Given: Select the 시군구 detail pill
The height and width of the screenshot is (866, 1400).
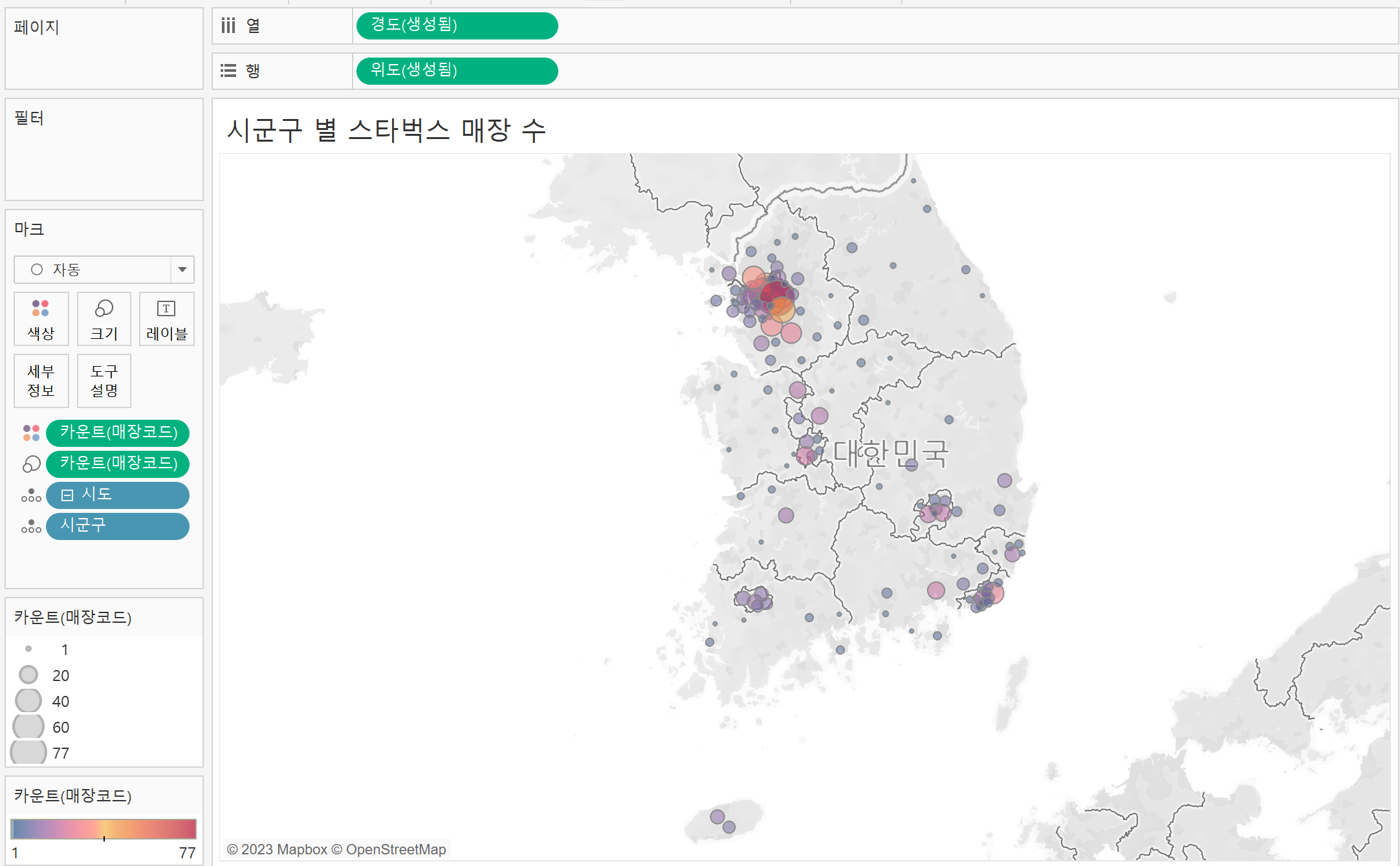Looking at the screenshot, I should point(118,526).
